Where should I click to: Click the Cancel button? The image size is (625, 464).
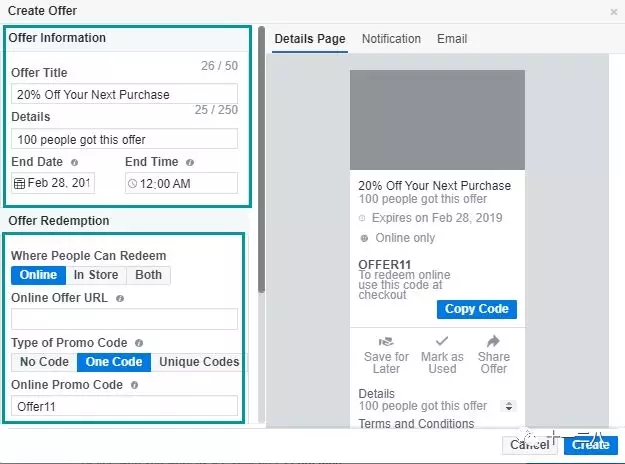pyautogui.click(x=530, y=444)
